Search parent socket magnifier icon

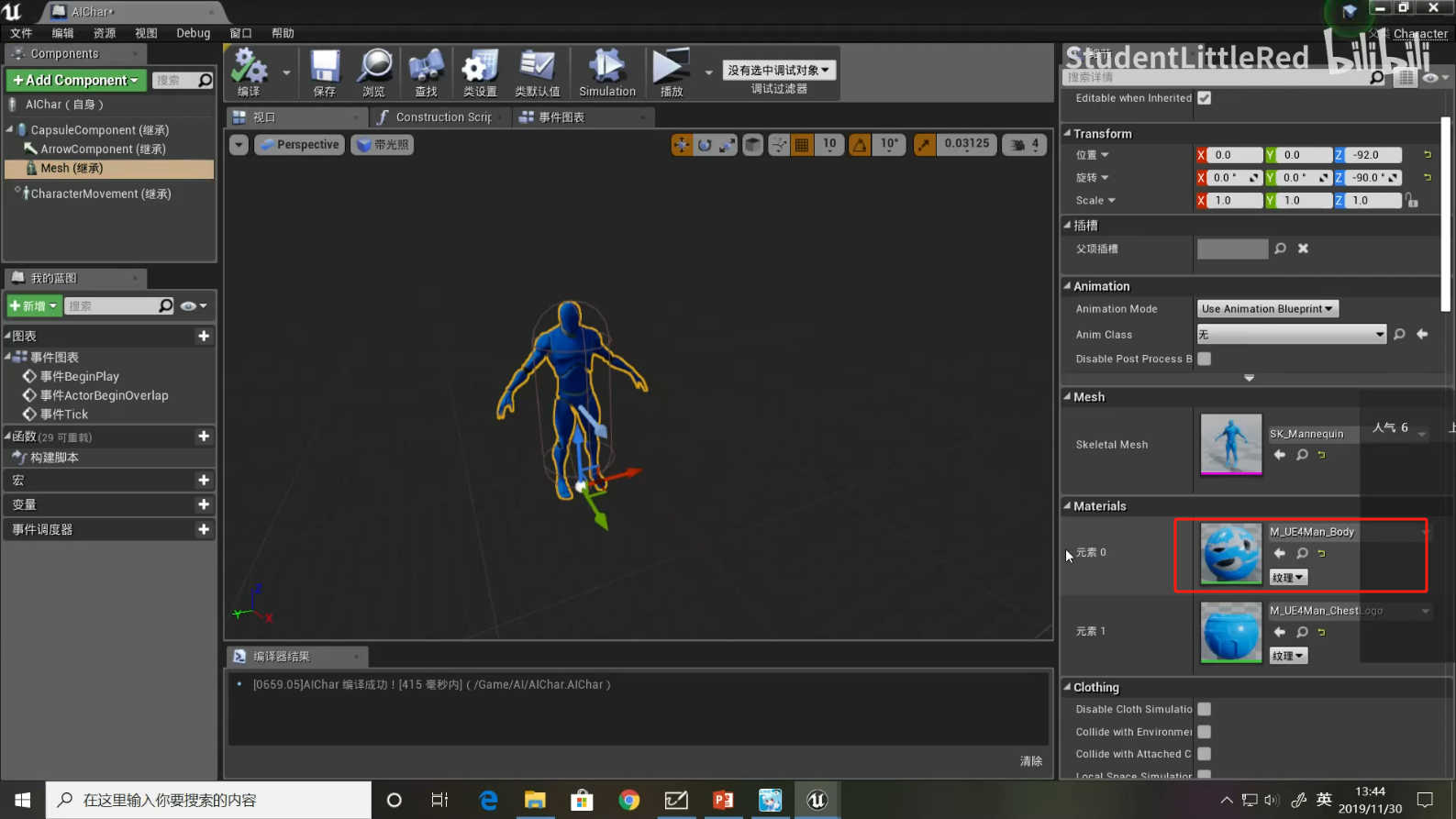pyautogui.click(x=1280, y=249)
